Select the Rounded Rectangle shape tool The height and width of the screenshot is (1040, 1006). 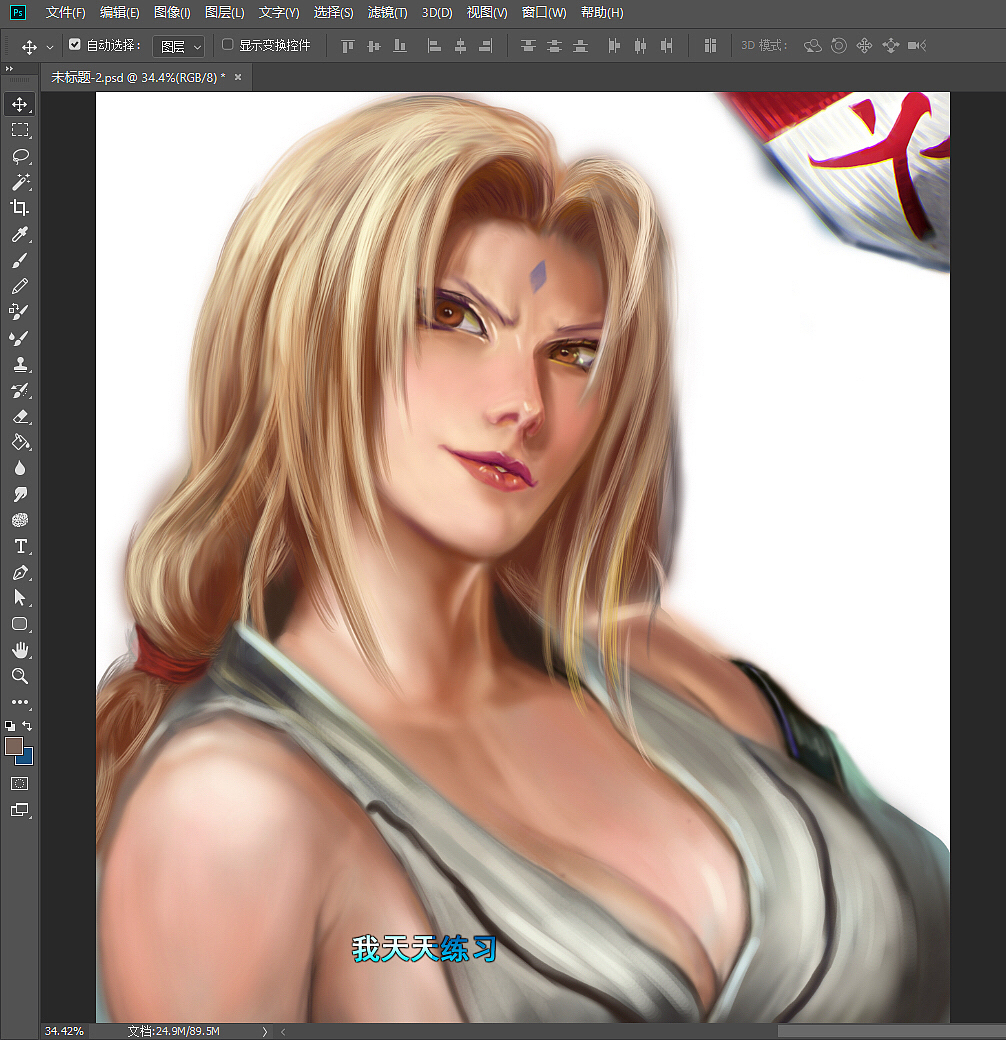click(x=19, y=624)
